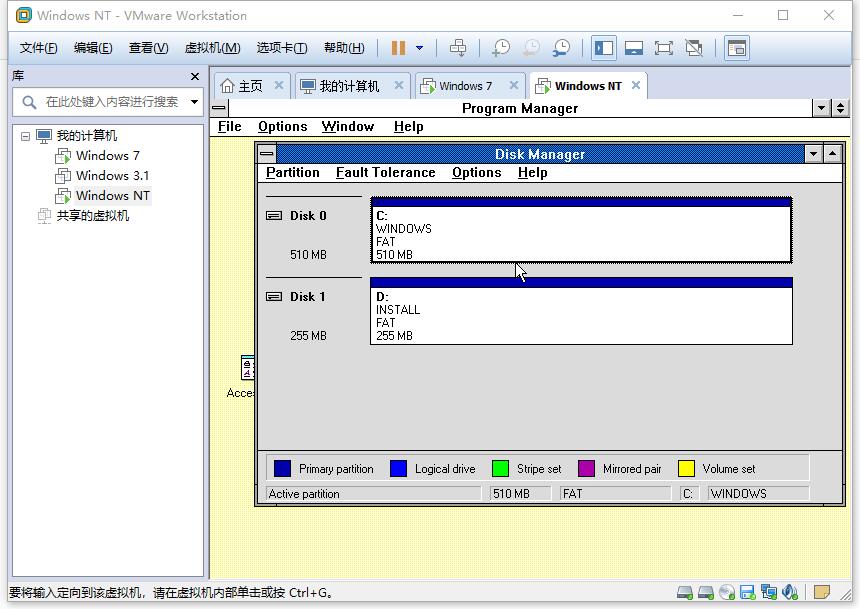
Task: Open Program Manager Help menu
Action: pos(409,127)
